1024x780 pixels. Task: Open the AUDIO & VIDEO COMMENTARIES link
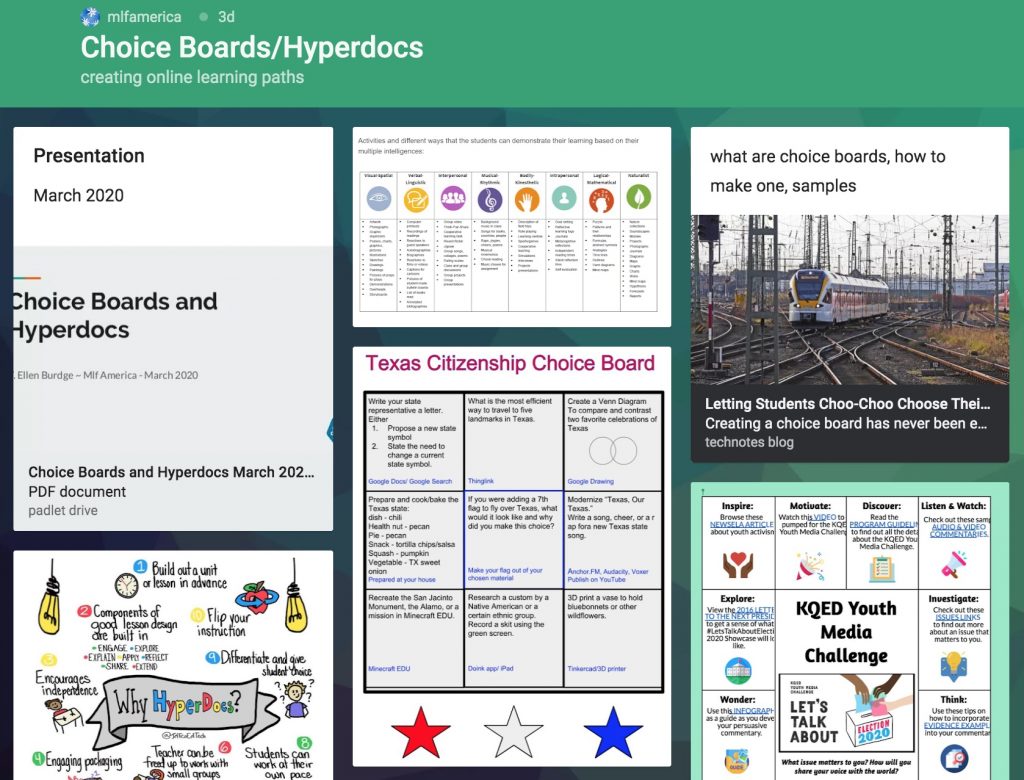958,530
